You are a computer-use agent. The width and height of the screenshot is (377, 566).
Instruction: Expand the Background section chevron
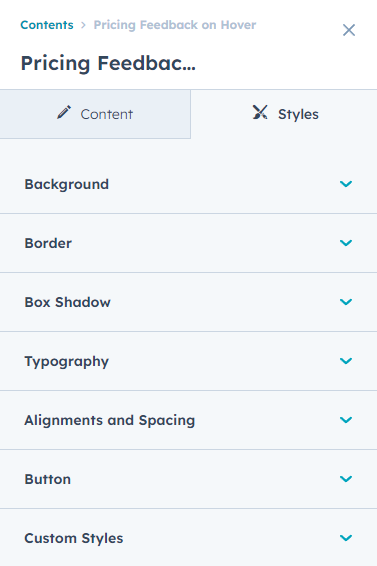[346, 184]
